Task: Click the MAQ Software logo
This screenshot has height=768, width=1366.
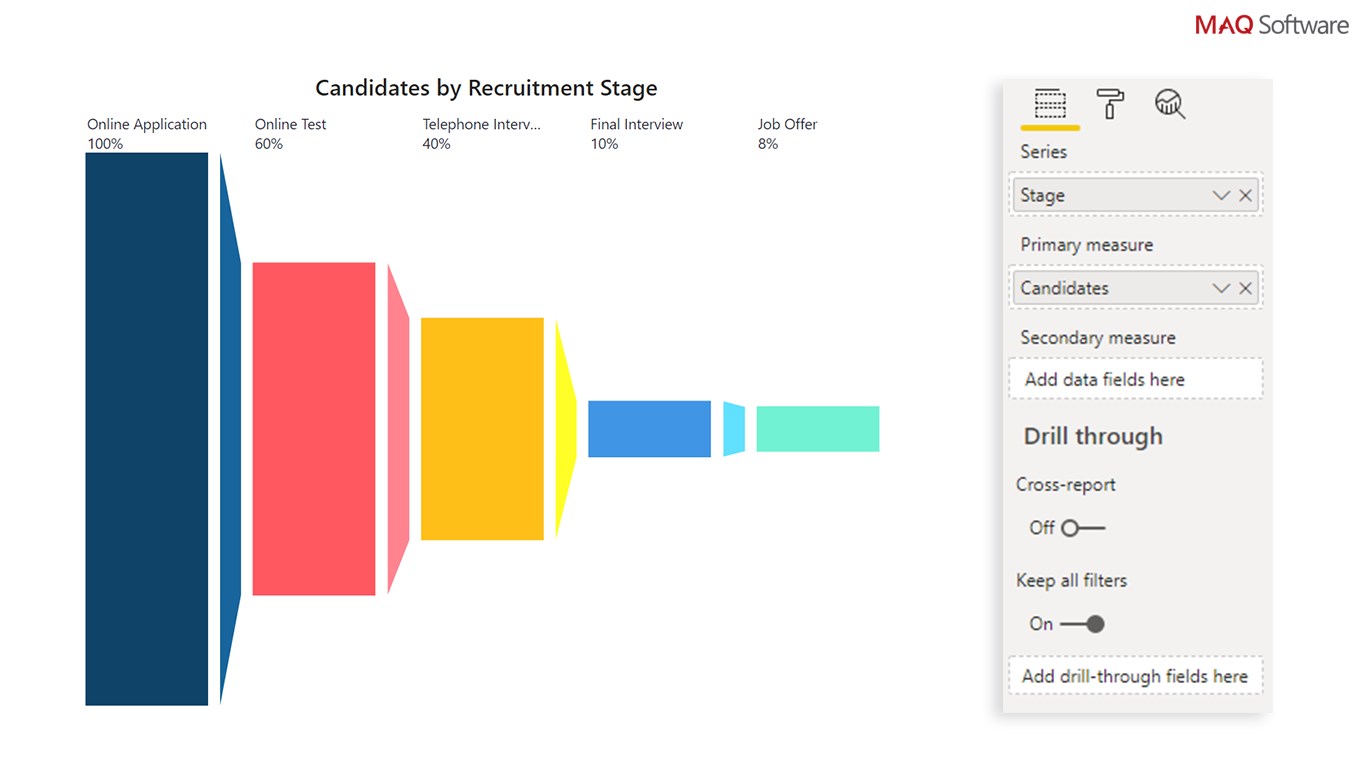Action: pyautogui.click(x=1271, y=25)
